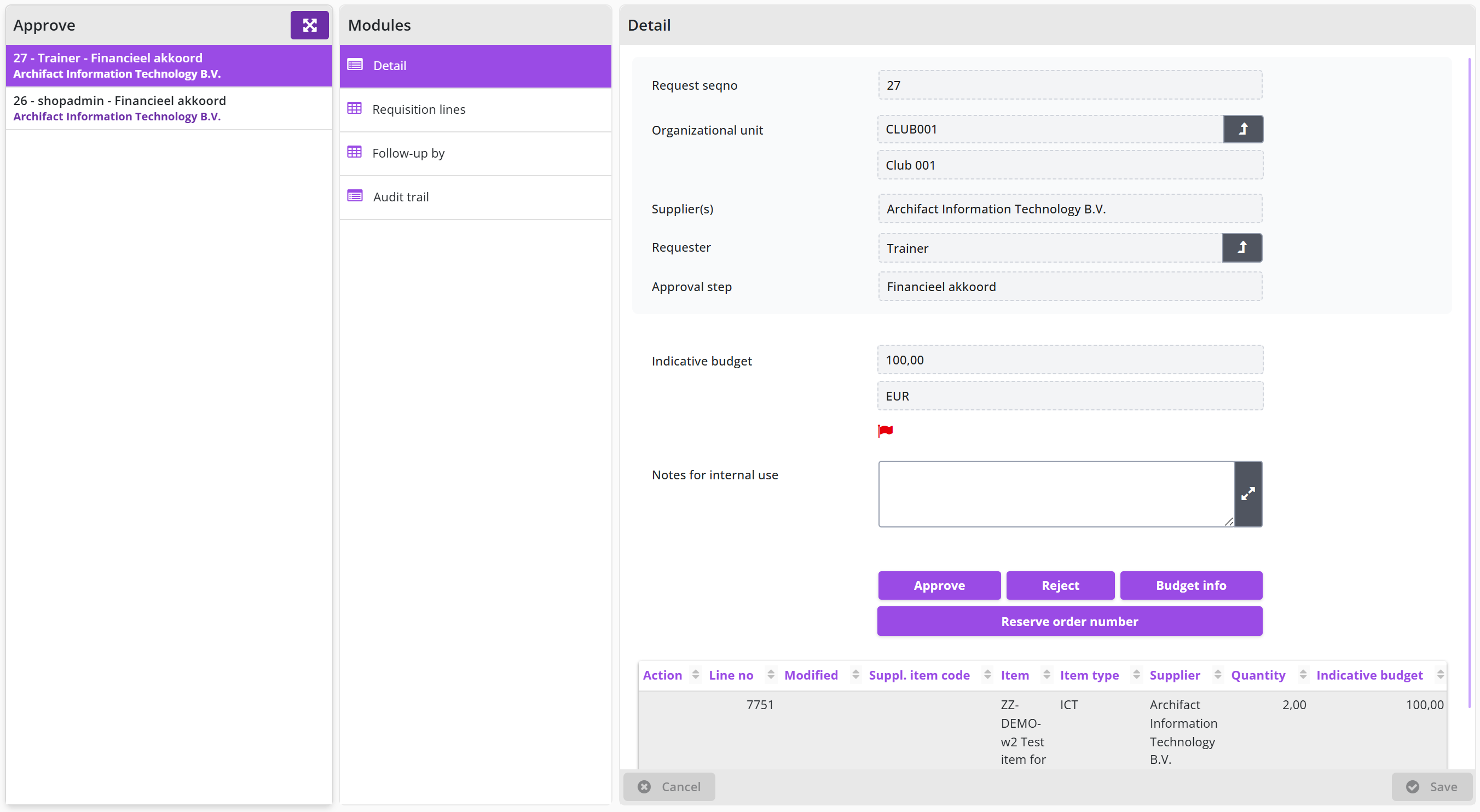1480x812 pixels.
Task: Click the Audit trail list icon
Action: [x=355, y=196]
